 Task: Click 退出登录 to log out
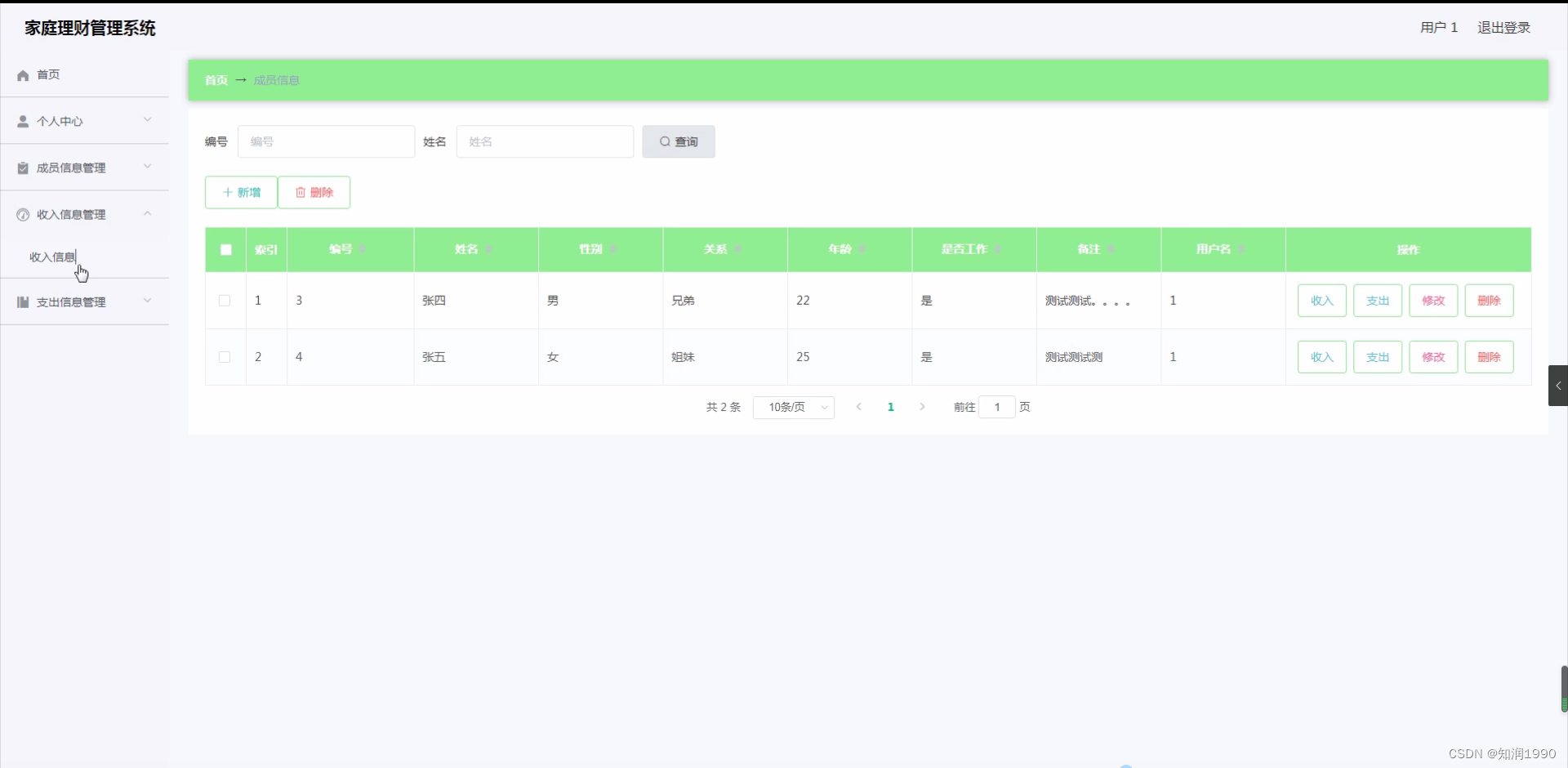click(x=1503, y=27)
